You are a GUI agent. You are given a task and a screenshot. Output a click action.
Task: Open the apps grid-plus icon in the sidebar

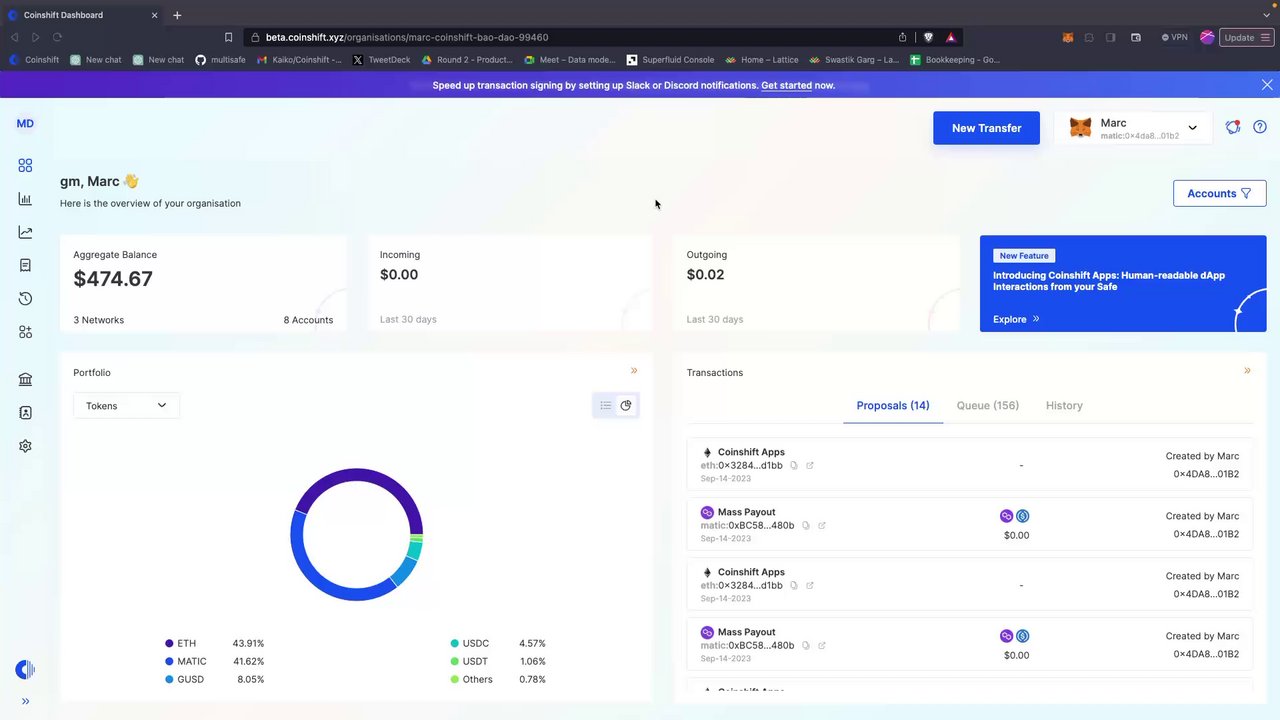[x=25, y=332]
